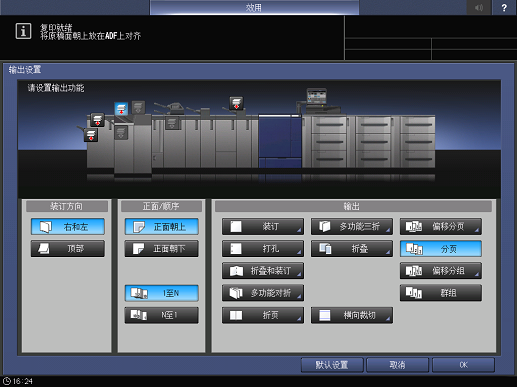Screen dimensions: 517x387
Task: Select the gray tray icon on the center folding unit
Action: pyautogui.click(x=172, y=123)
